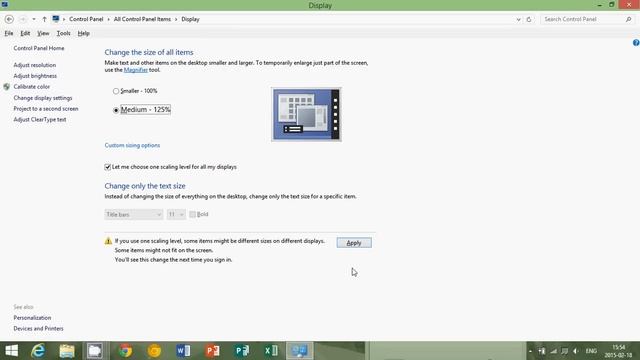Click the display scaling preview image

[307, 115]
